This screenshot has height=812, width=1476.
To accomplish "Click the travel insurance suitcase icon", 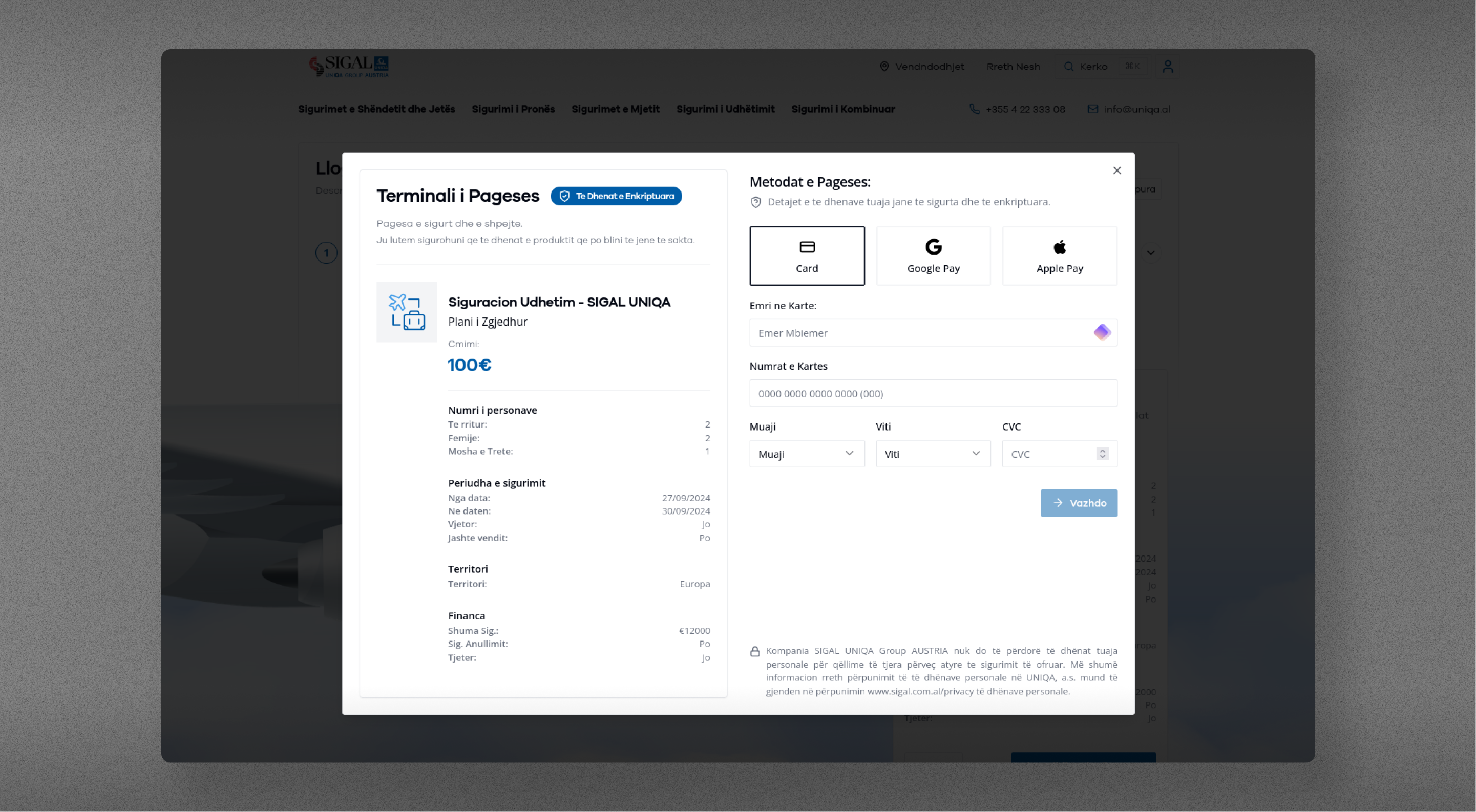I will point(406,312).
